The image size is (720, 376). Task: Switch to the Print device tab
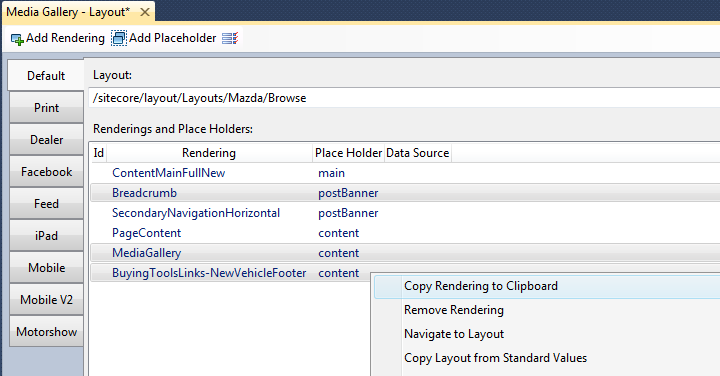[x=46, y=107]
